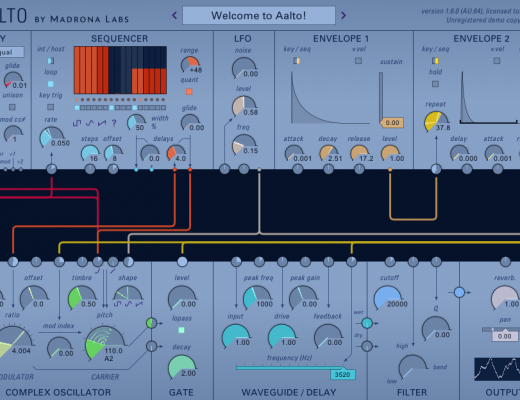This screenshot has height=400, width=520.
Task: Click the Envelope 1 attack knob
Action: [x=294, y=153]
